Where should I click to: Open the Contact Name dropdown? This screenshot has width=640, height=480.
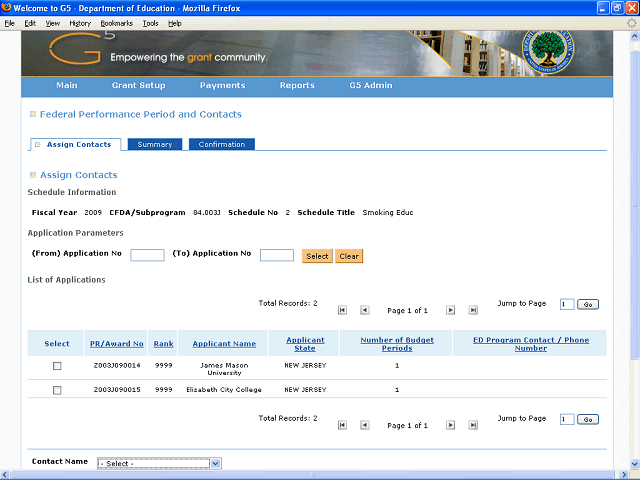[x=158, y=463]
